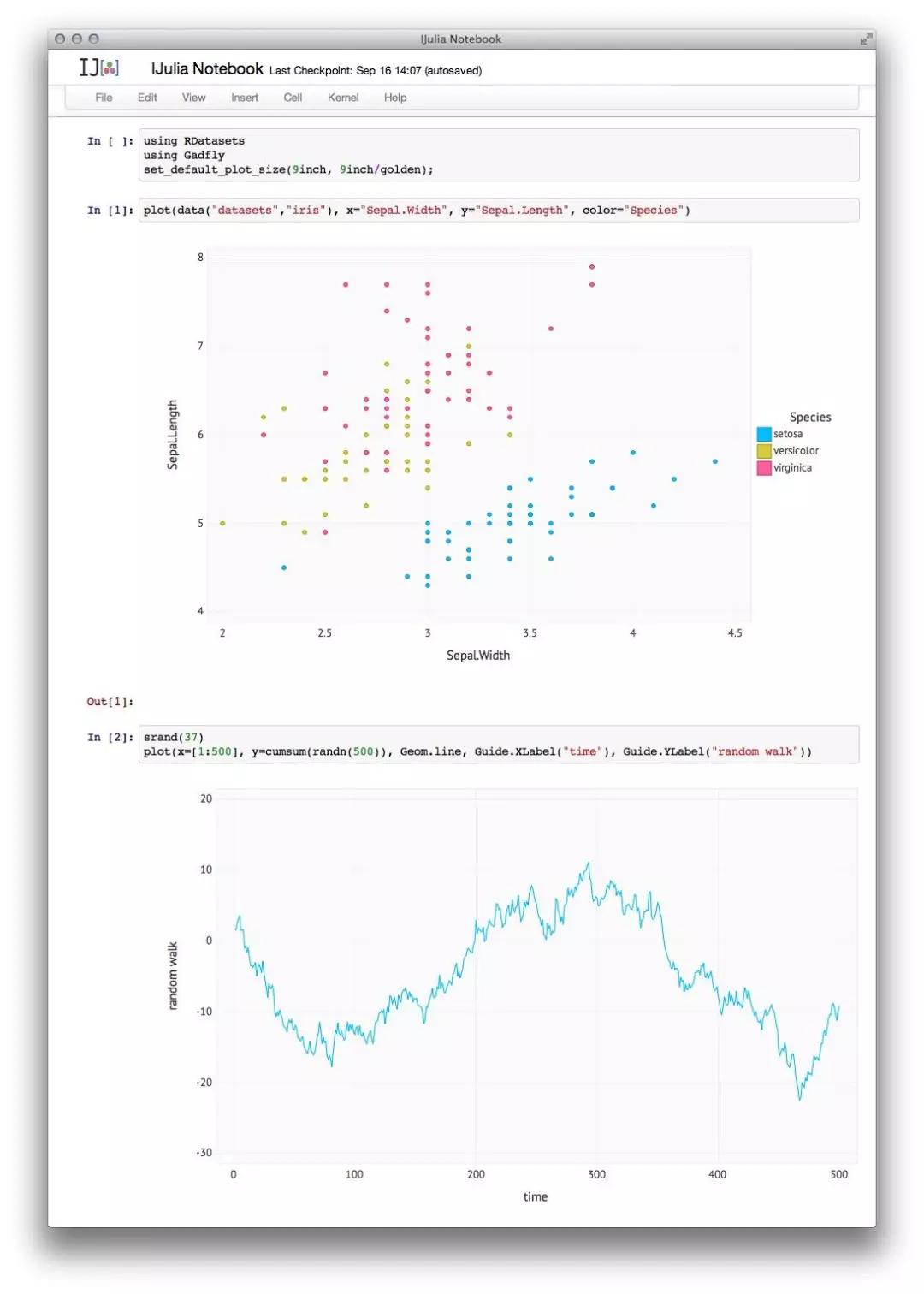
Task: Click the IJulia logo icon
Action: pyautogui.click(x=99, y=68)
